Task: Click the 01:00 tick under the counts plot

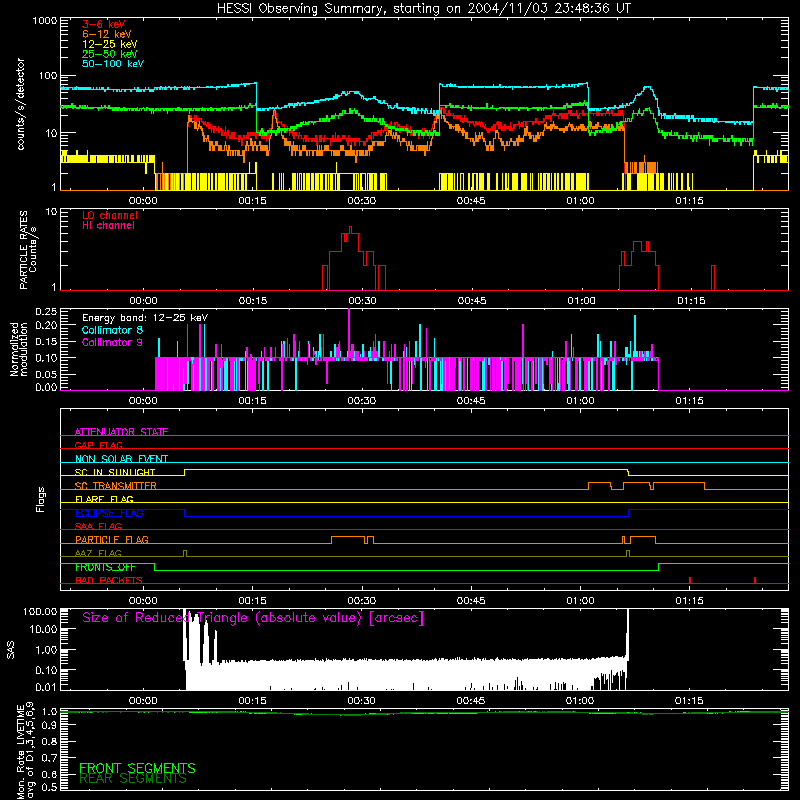Action: tap(580, 201)
